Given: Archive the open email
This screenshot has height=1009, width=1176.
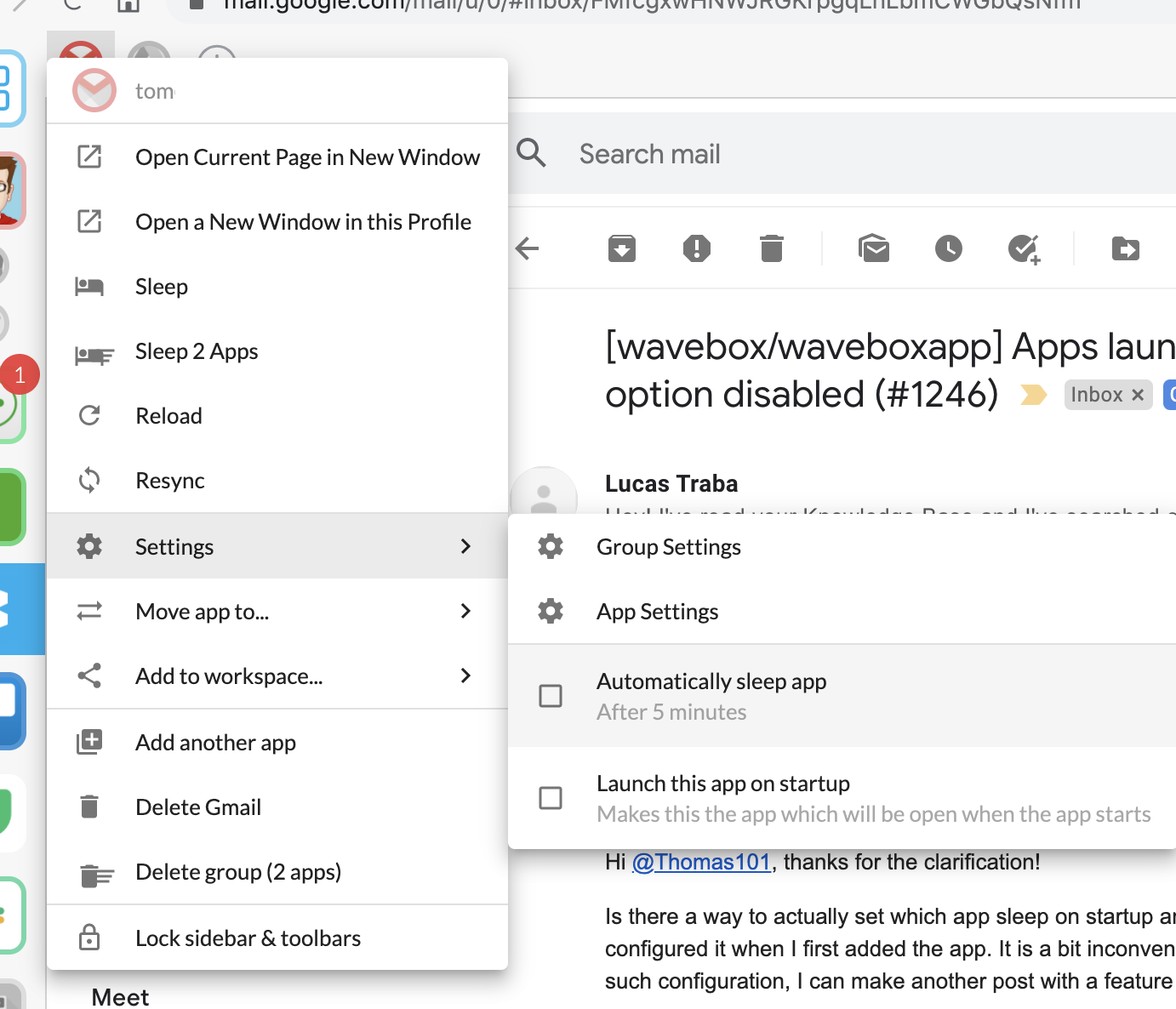Looking at the screenshot, I should coord(622,248).
